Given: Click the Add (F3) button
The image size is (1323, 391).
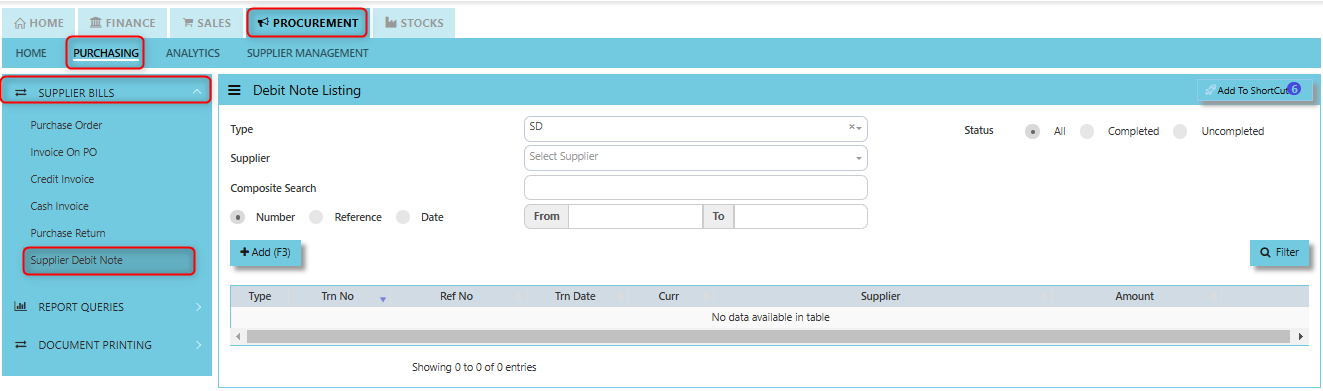Looking at the screenshot, I should (x=265, y=253).
